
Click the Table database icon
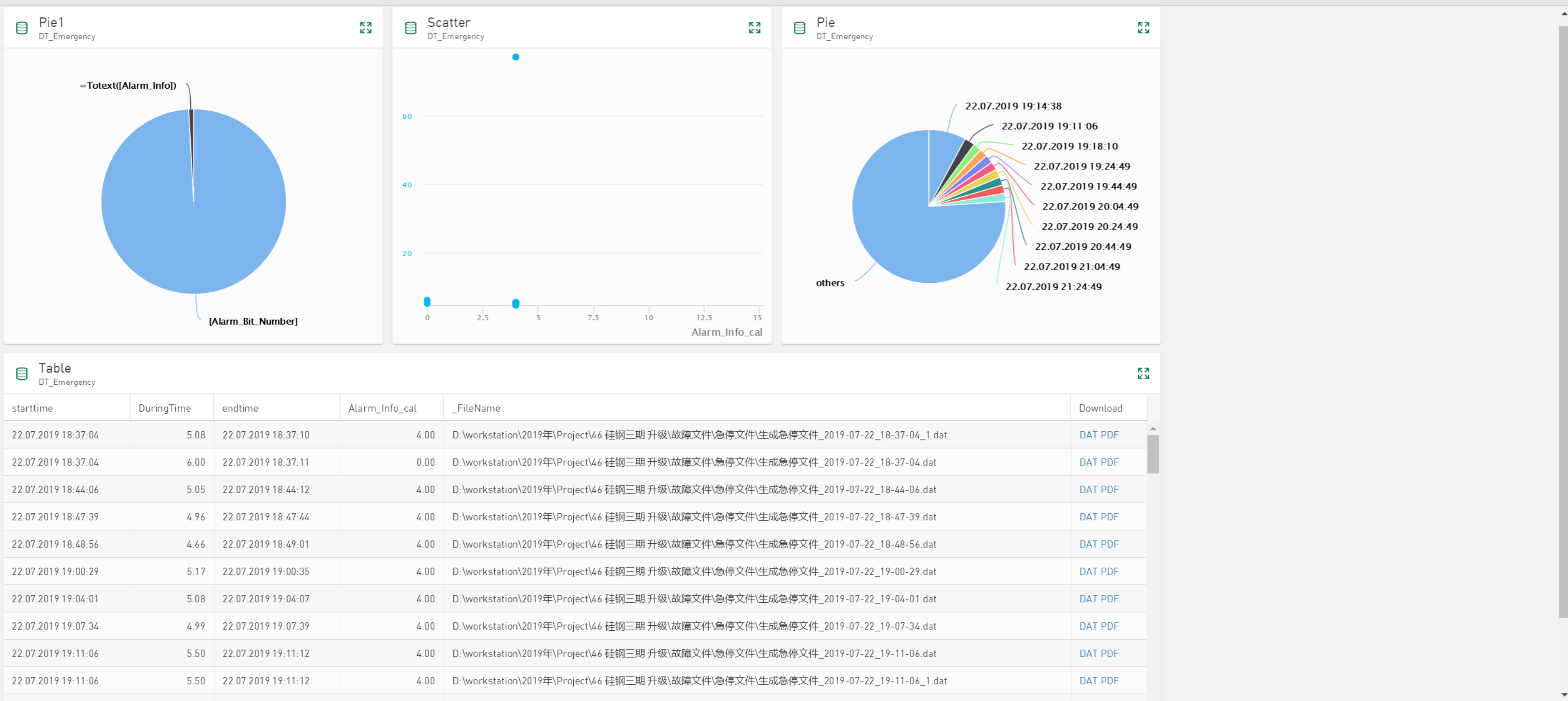(22, 374)
